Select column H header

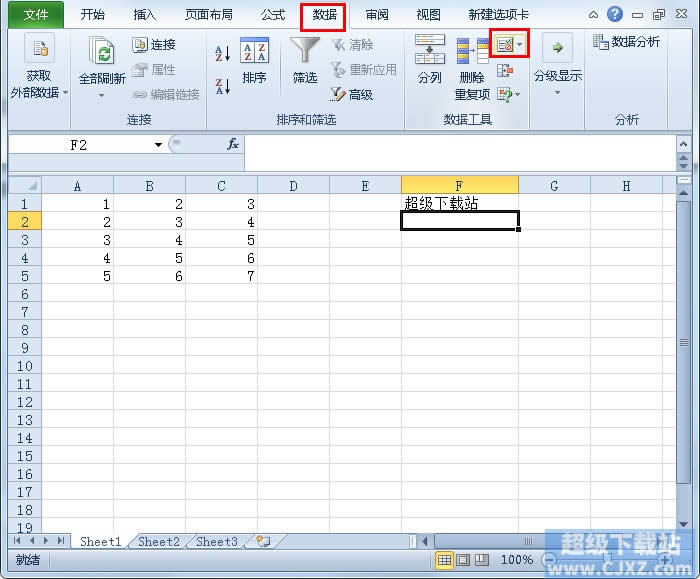pos(626,186)
